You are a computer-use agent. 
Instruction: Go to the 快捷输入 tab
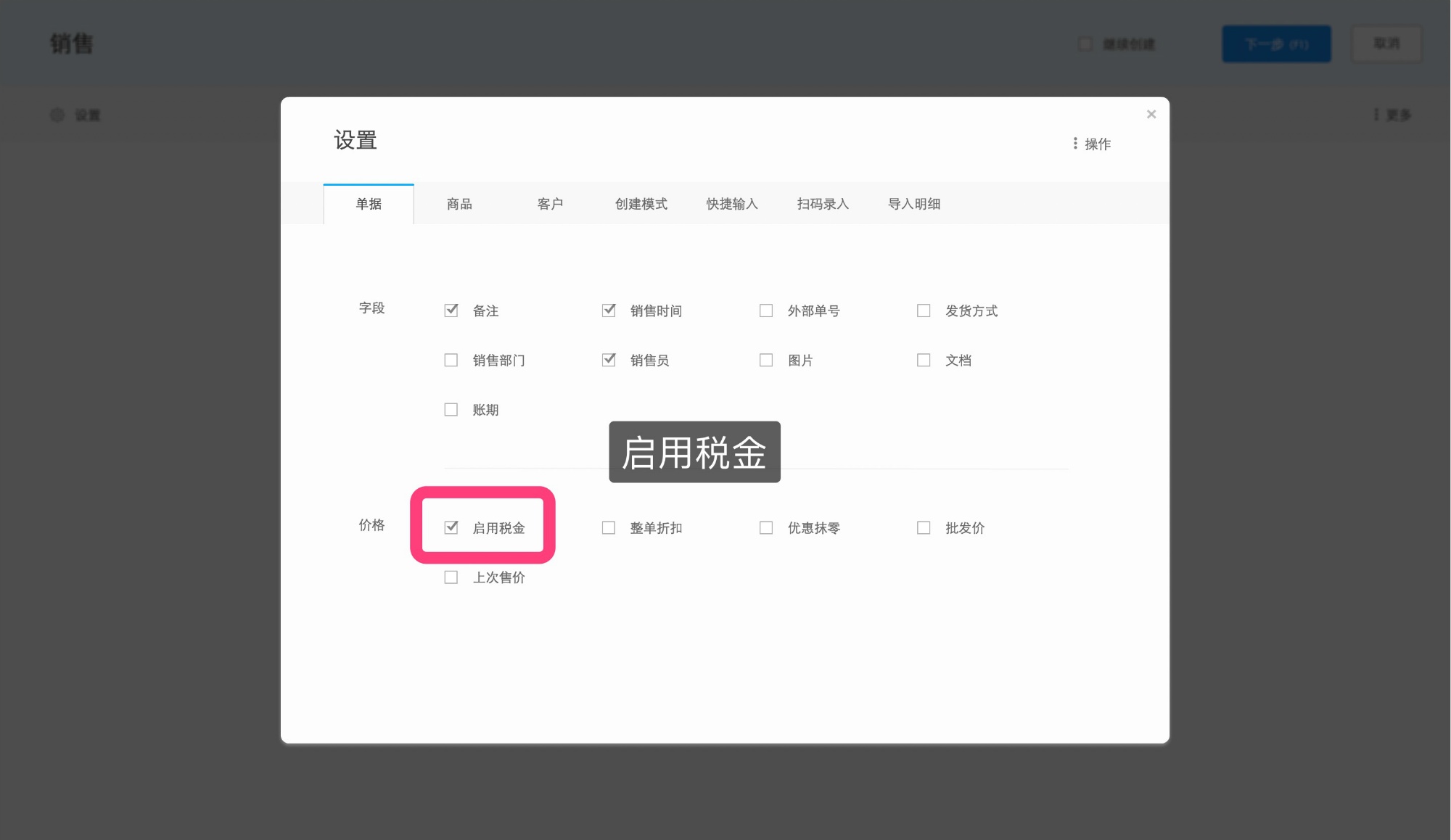tap(732, 204)
